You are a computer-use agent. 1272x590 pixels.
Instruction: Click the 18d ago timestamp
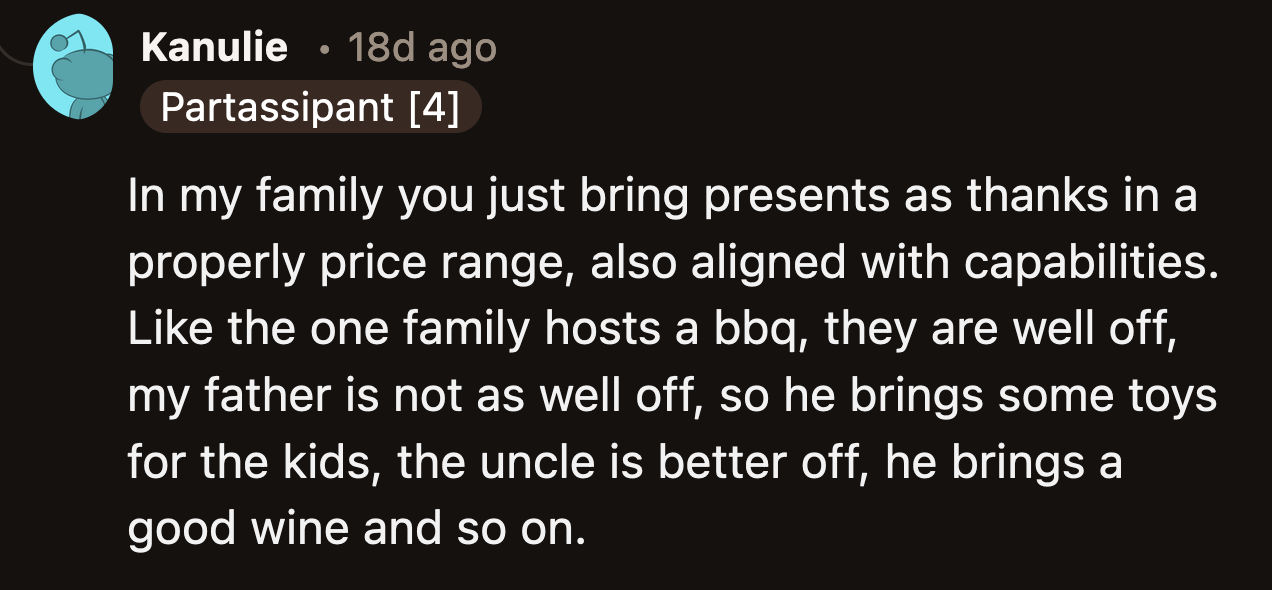pos(420,48)
